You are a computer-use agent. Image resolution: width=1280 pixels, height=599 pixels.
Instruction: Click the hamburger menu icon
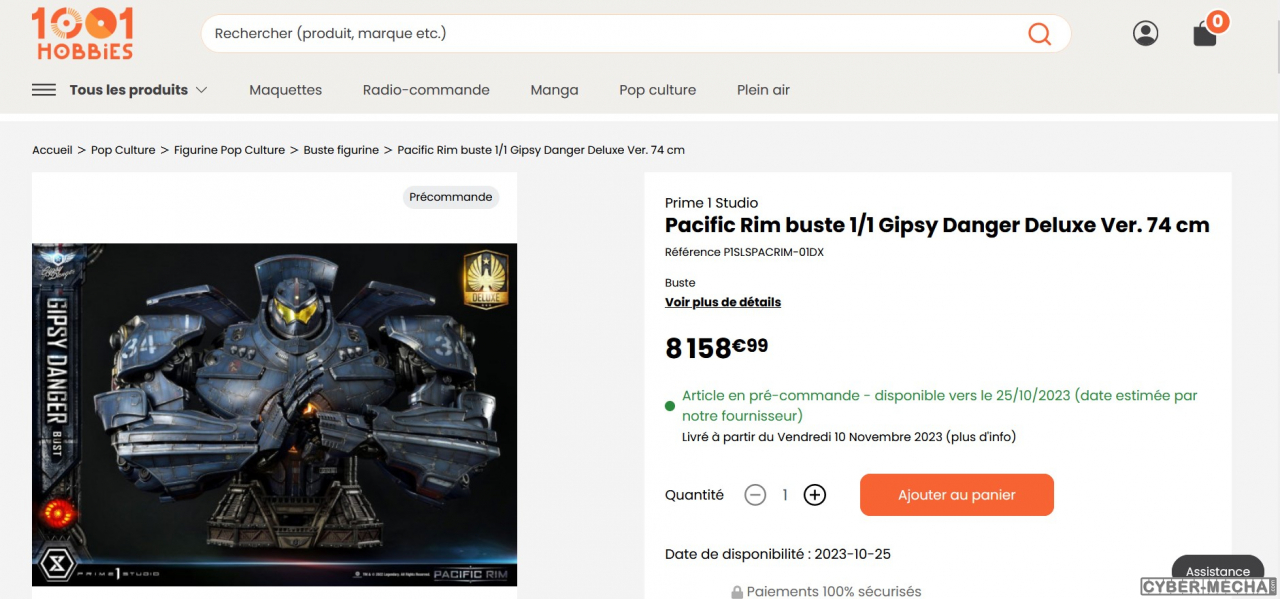click(x=44, y=90)
